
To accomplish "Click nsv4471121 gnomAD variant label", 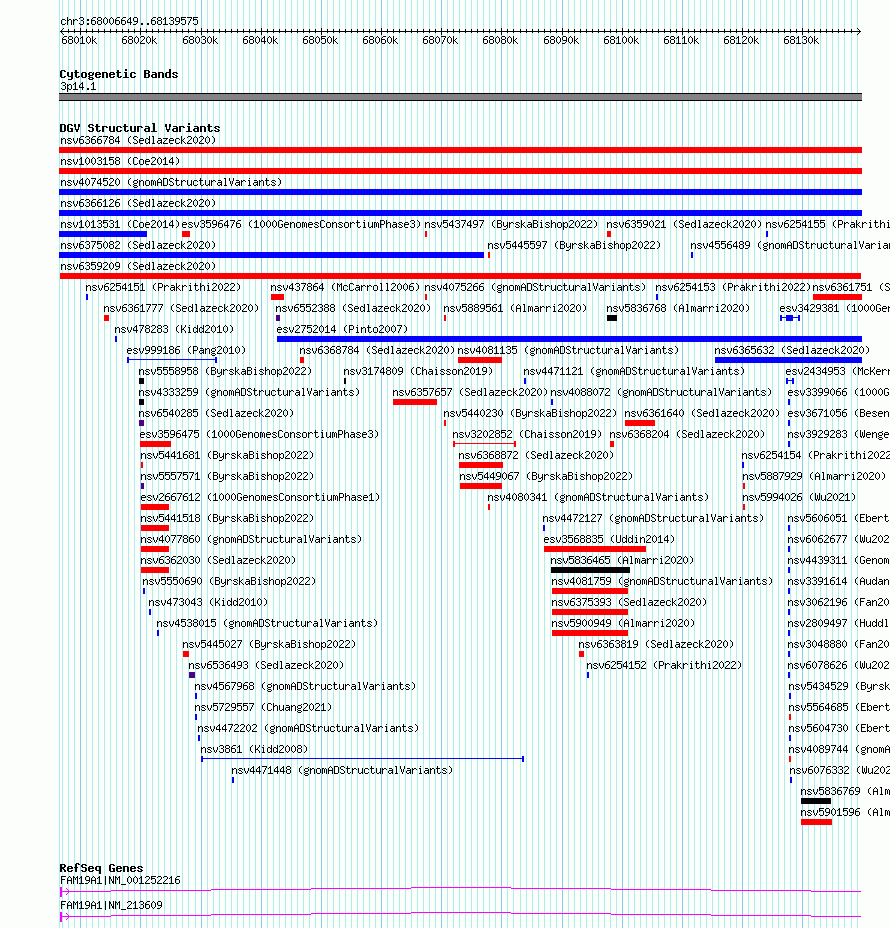I will [634, 371].
